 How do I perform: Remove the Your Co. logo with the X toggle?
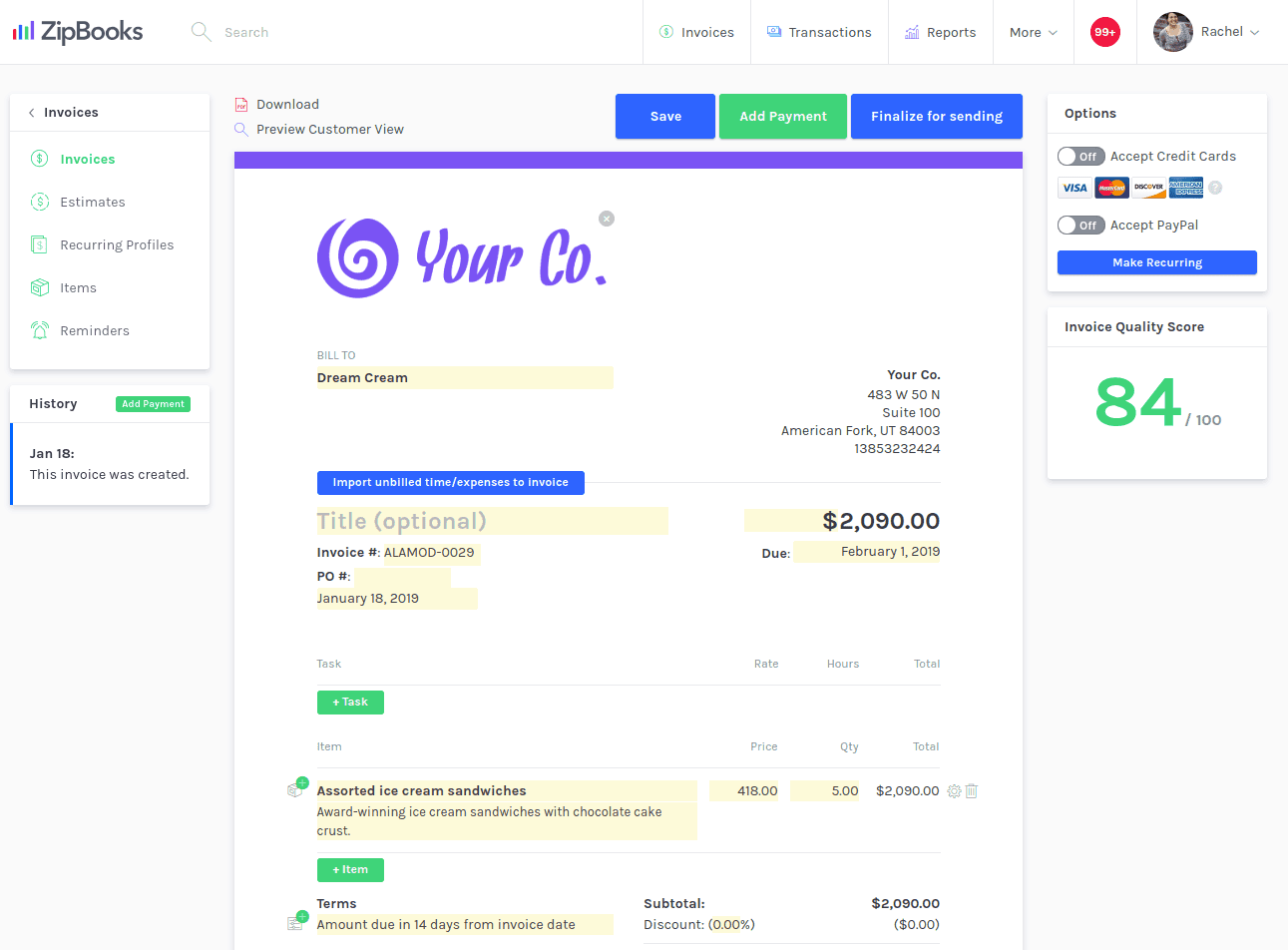pos(606,218)
